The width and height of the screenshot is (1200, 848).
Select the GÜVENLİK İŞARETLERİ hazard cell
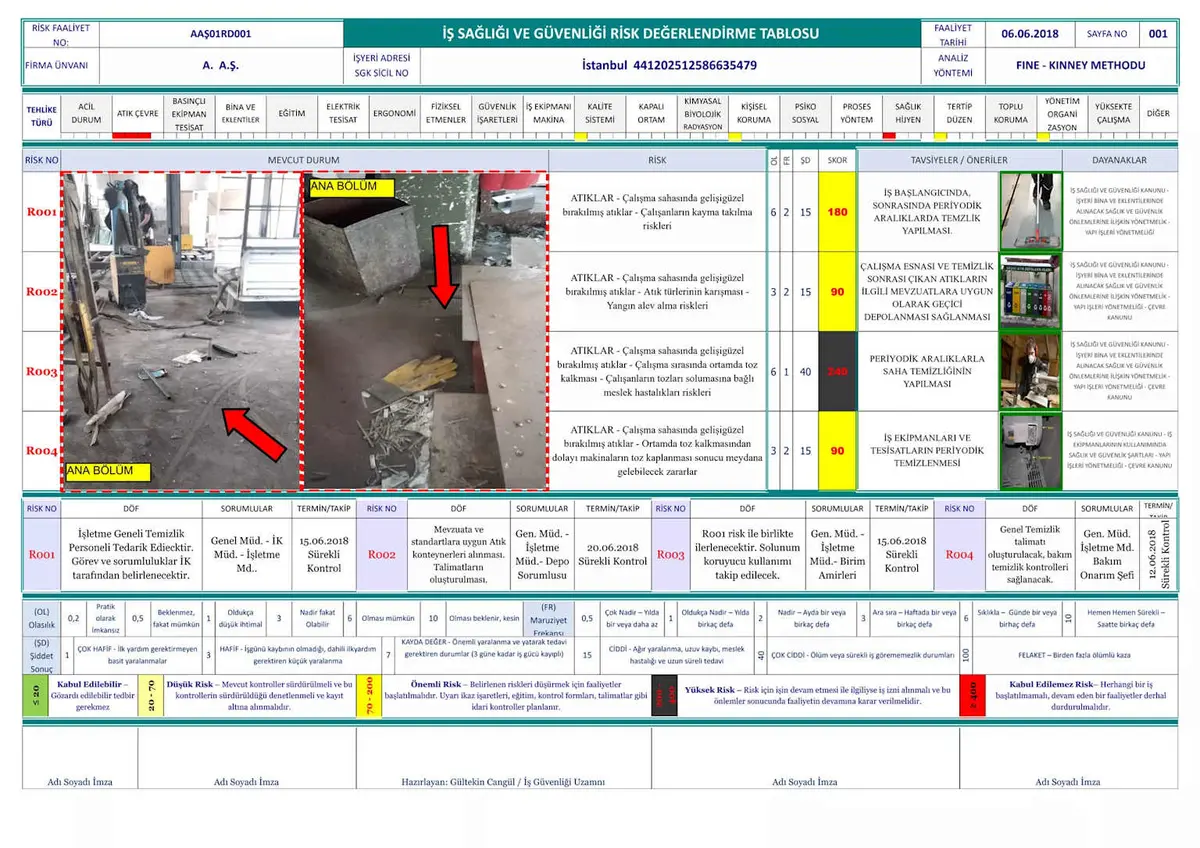click(498, 113)
